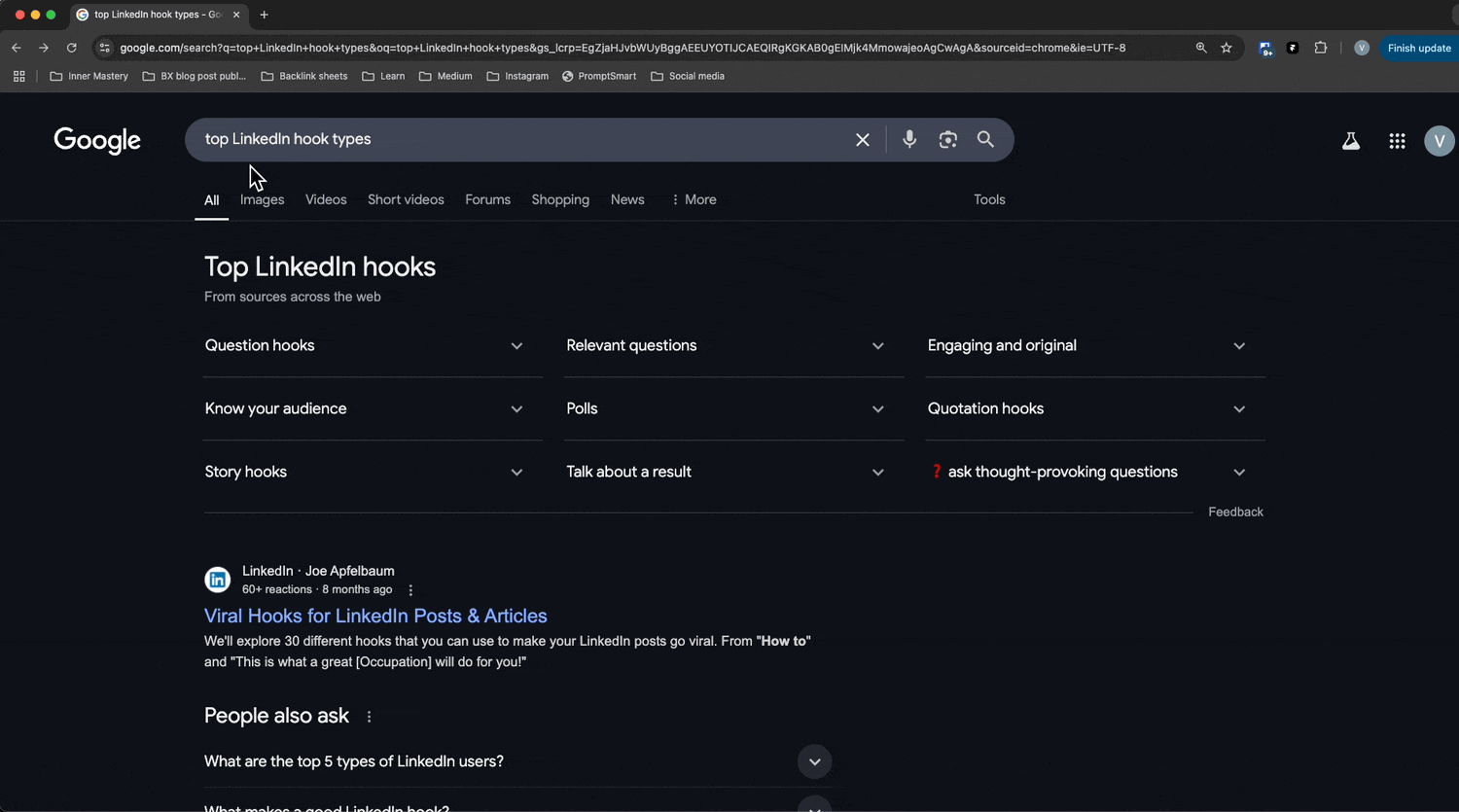Open the Backlink sheets bookmarks folder
This screenshot has width=1459, height=812.
click(x=304, y=76)
